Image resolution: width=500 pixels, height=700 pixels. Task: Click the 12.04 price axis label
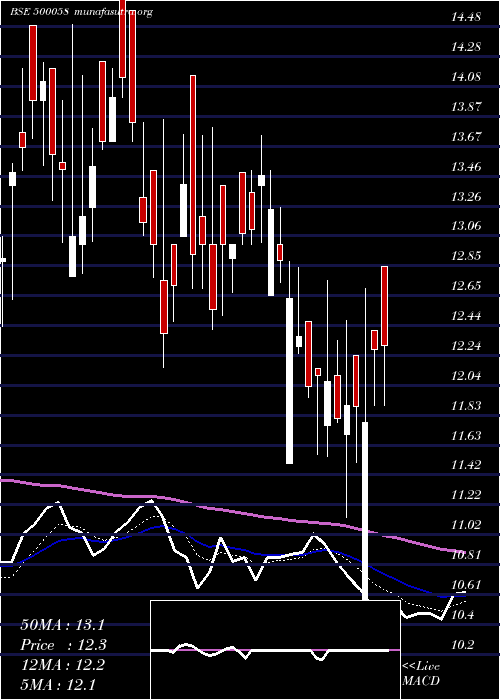(466, 376)
